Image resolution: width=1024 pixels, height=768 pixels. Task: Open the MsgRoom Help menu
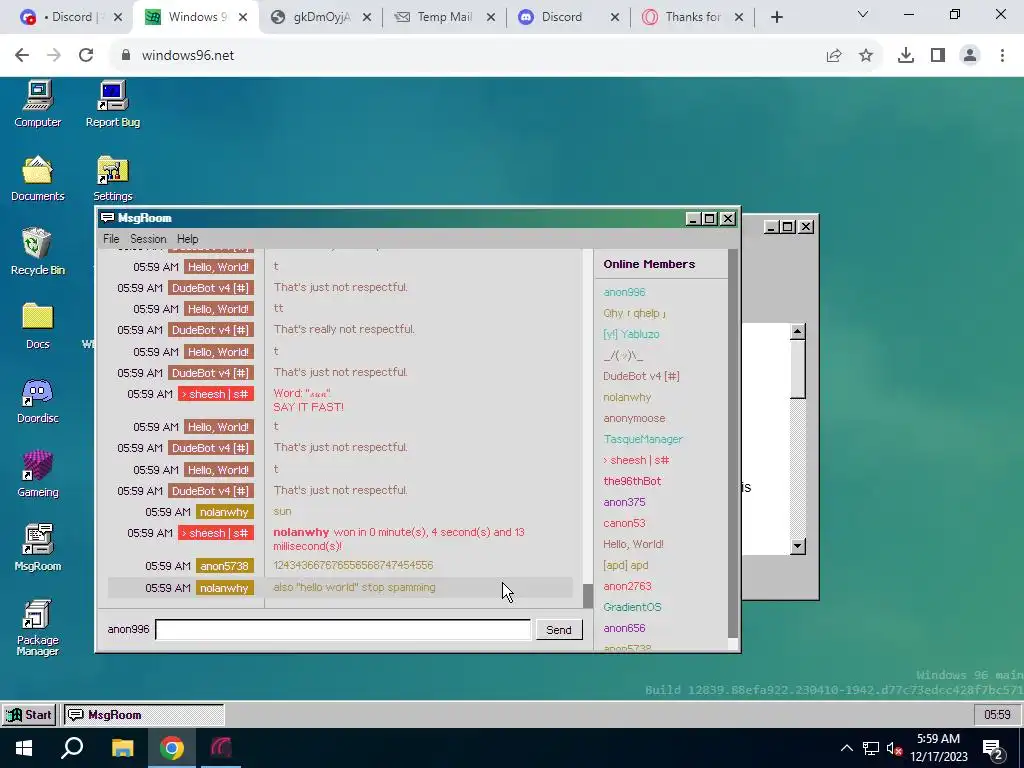[x=187, y=239]
